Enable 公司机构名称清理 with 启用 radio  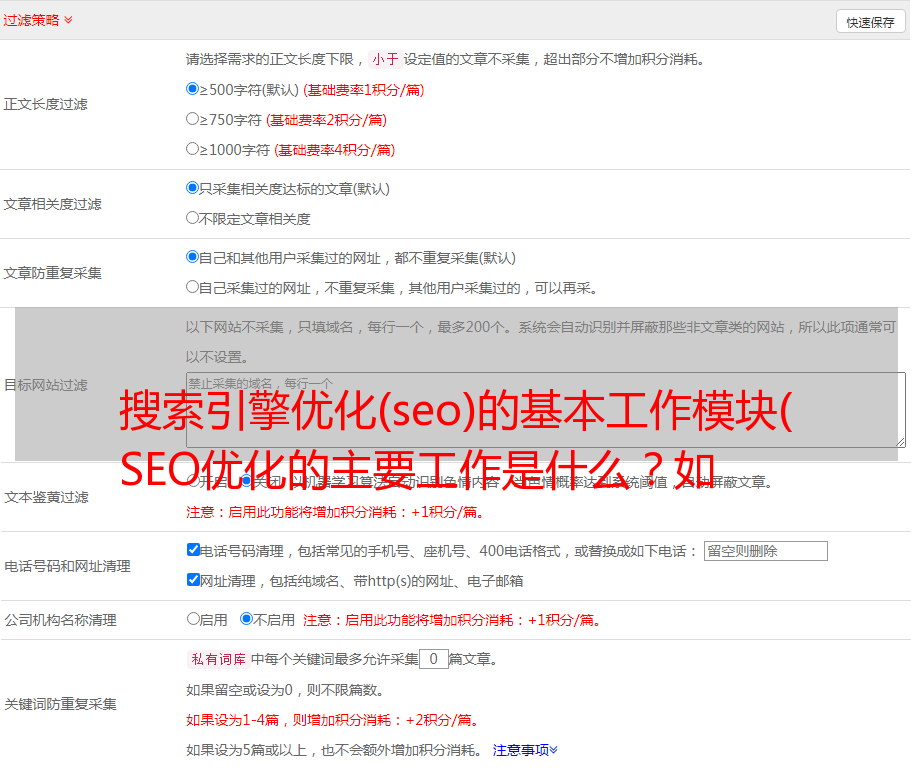pos(194,619)
